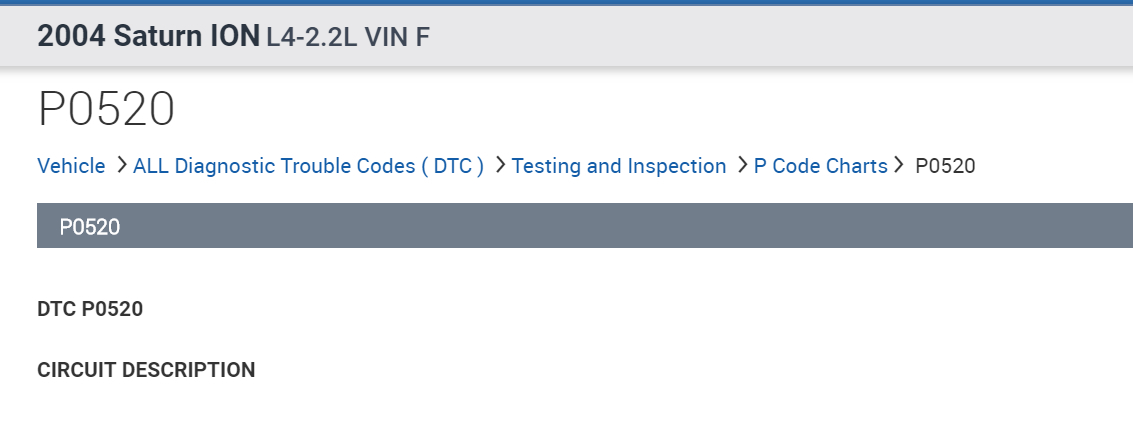This screenshot has height=433, width=1133.
Task: Click the word 'Inspection' in the breadcrumb
Action: (677, 166)
